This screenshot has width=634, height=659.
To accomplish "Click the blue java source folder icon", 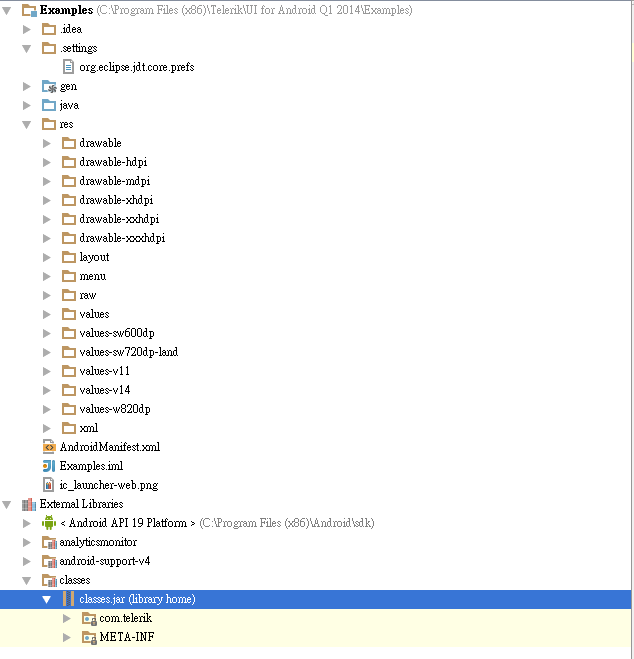I will 49,105.
